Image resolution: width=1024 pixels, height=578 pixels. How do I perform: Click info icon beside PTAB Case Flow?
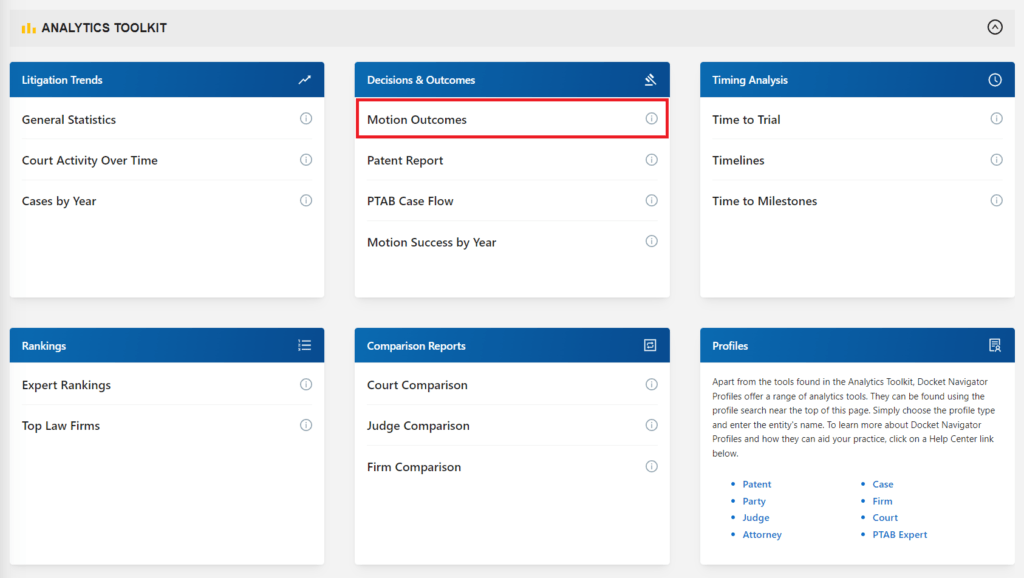click(651, 201)
